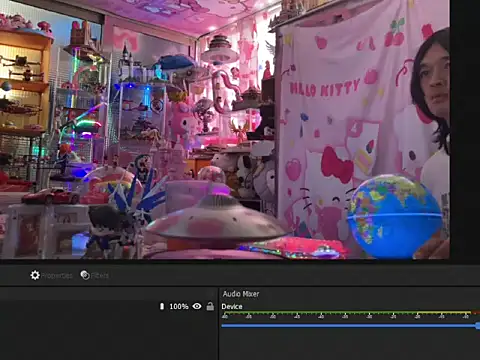Click the blue globe in the preview

point(395,217)
